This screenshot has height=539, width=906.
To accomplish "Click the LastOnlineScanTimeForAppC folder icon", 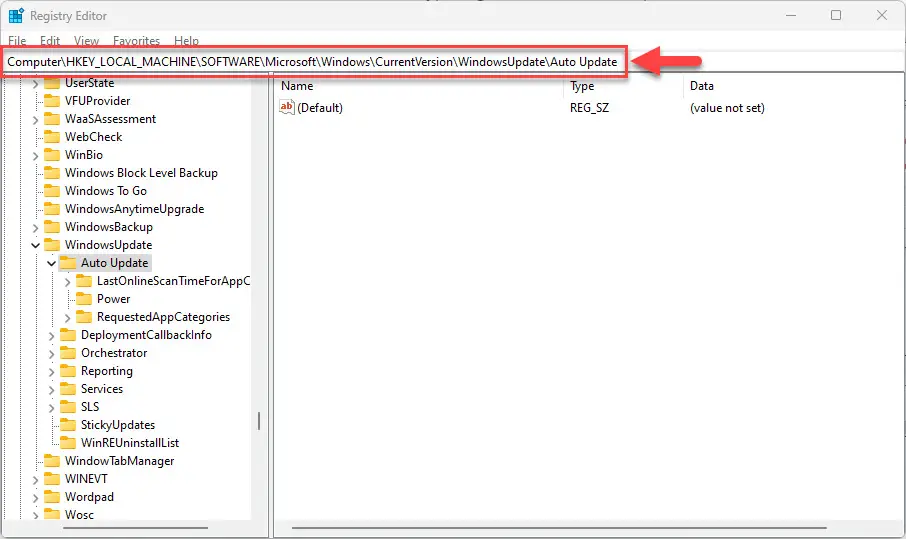I will (x=84, y=281).
